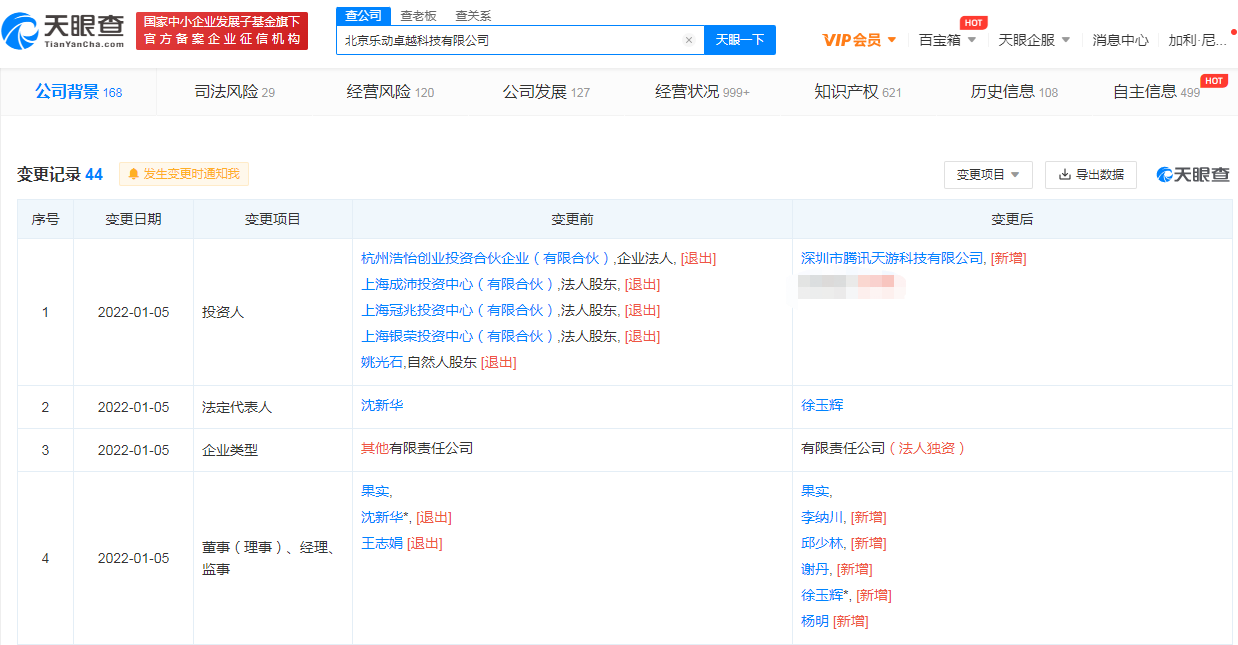The image size is (1238, 645).
Task: Expand the 天眼企服 menu
Action: tap(1034, 40)
